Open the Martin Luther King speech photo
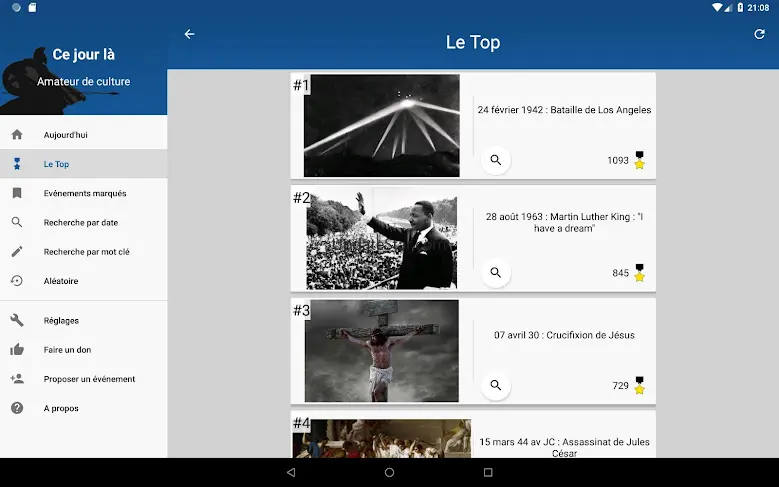The width and height of the screenshot is (779, 487). click(381, 238)
